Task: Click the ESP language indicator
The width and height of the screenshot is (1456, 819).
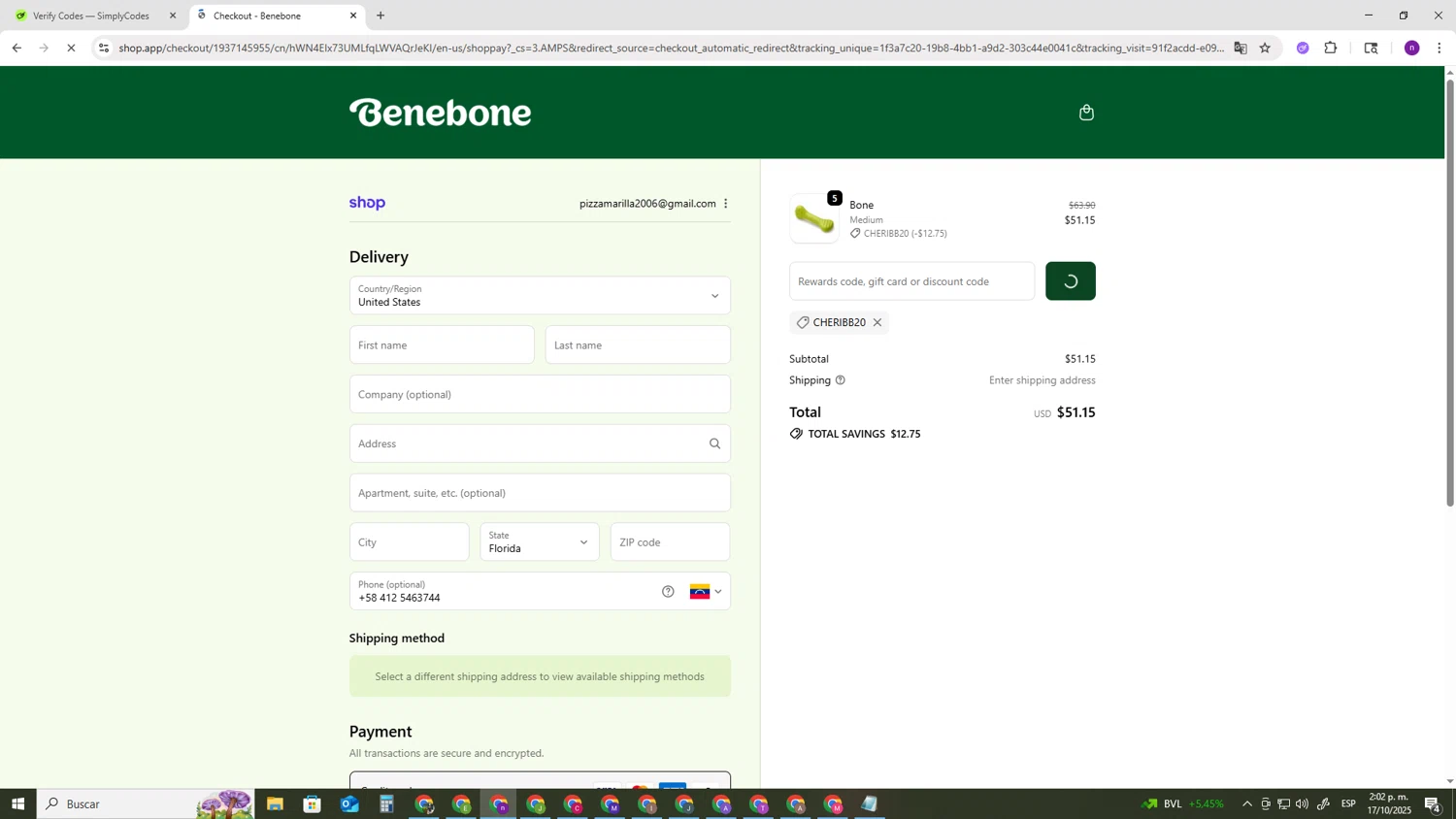Action: (1348, 804)
